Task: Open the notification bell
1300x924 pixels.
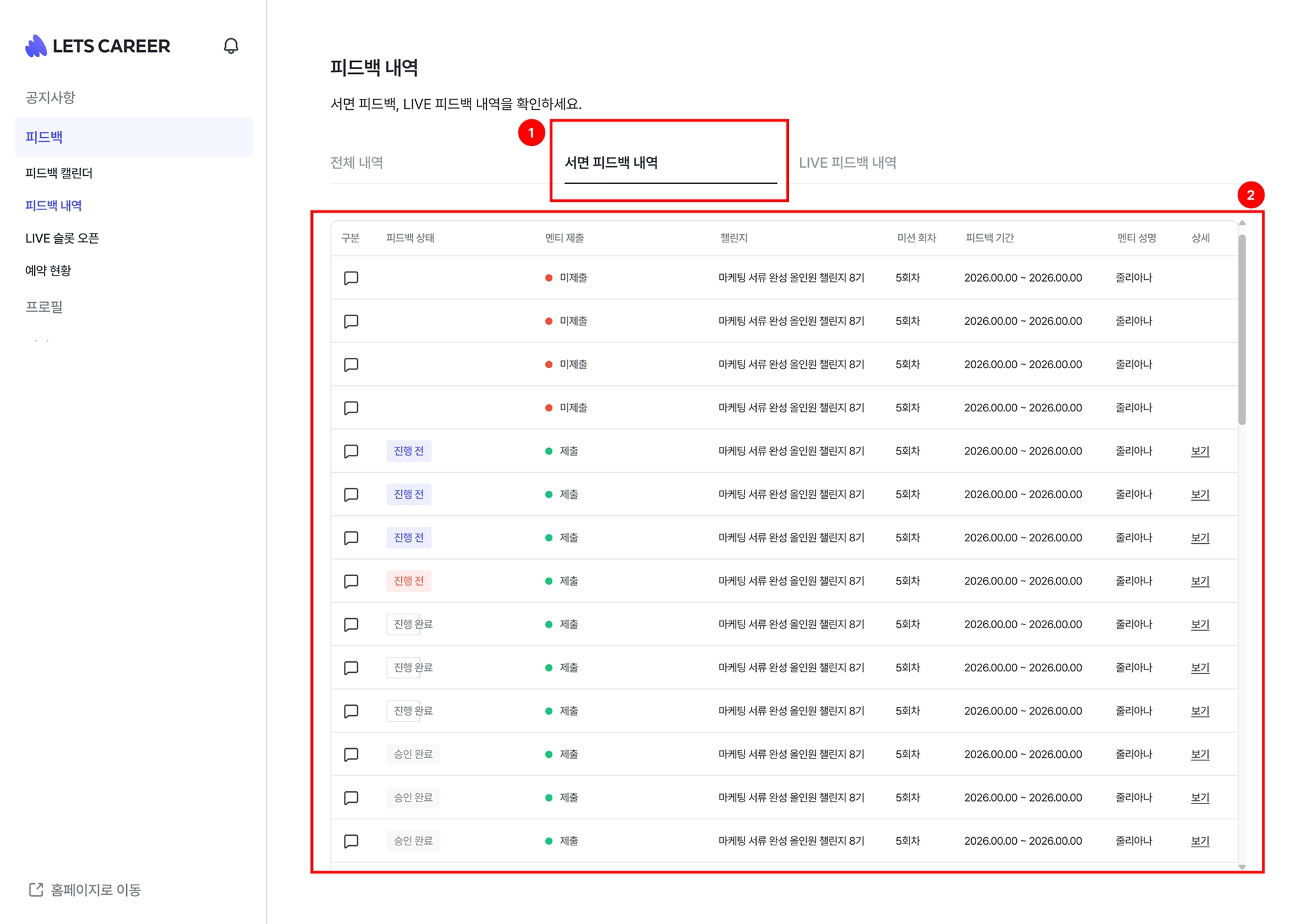Action: click(x=231, y=46)
